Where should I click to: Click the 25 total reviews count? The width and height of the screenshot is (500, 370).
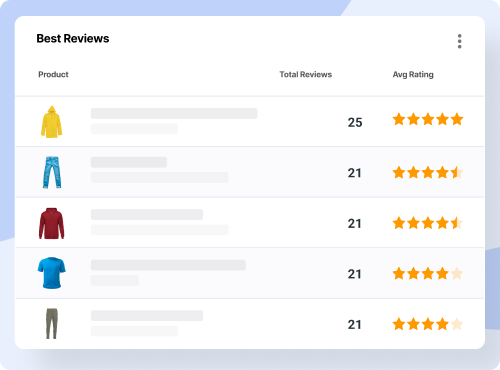pos(355,122)
